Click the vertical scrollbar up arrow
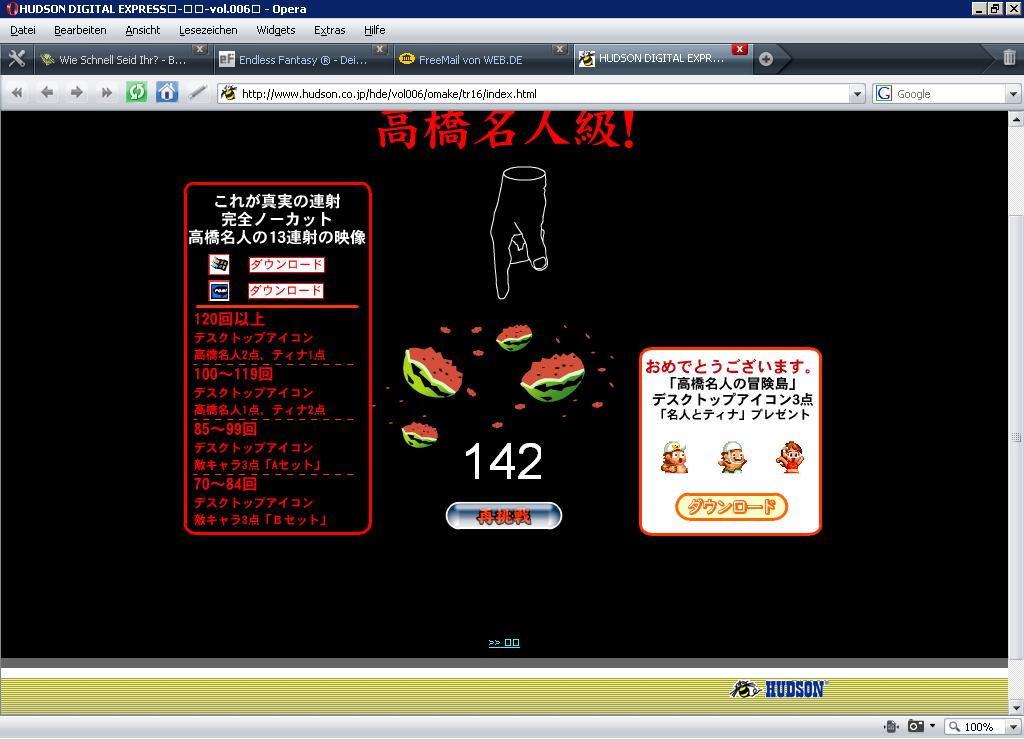 pyautogui.click(x=1016, y=119)
